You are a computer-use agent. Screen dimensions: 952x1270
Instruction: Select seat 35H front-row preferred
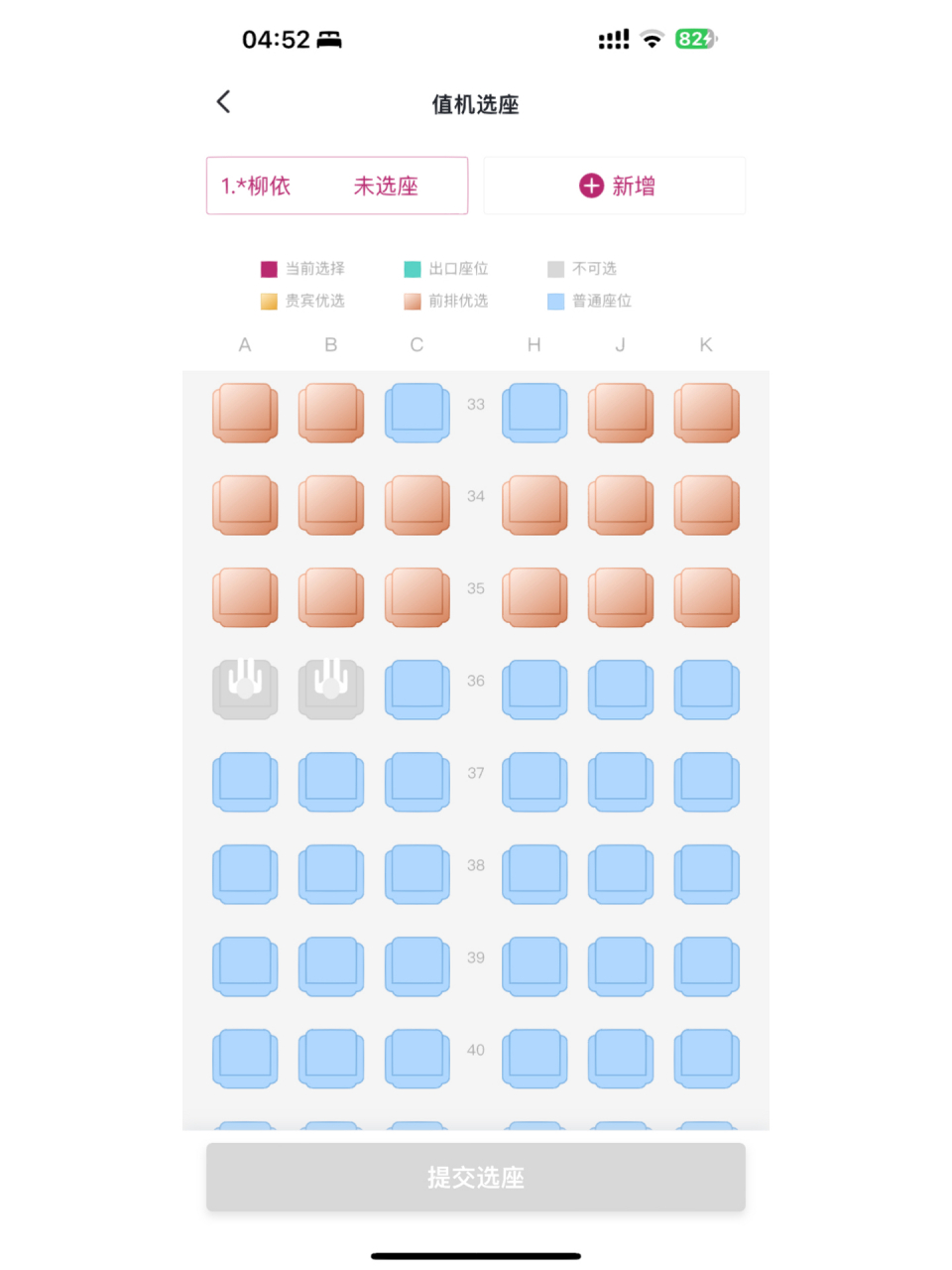[x=535, y=596]
